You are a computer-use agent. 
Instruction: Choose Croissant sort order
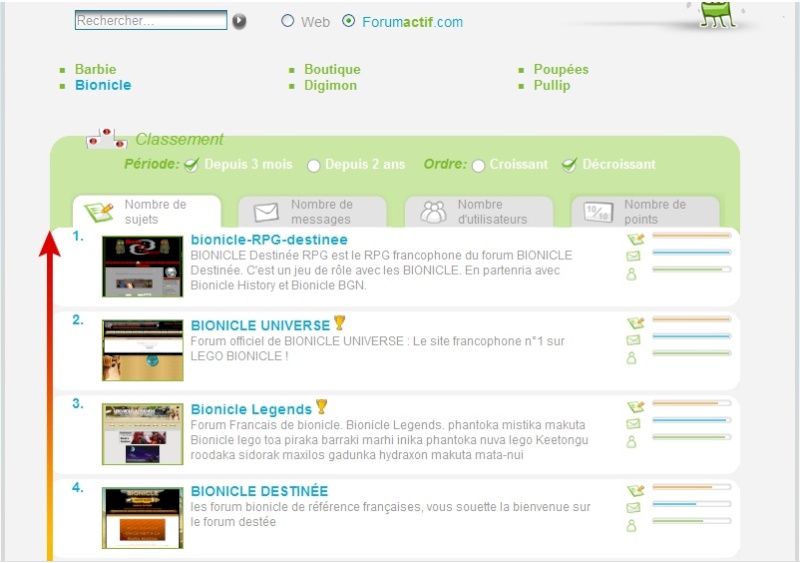[x=478, y=165]
